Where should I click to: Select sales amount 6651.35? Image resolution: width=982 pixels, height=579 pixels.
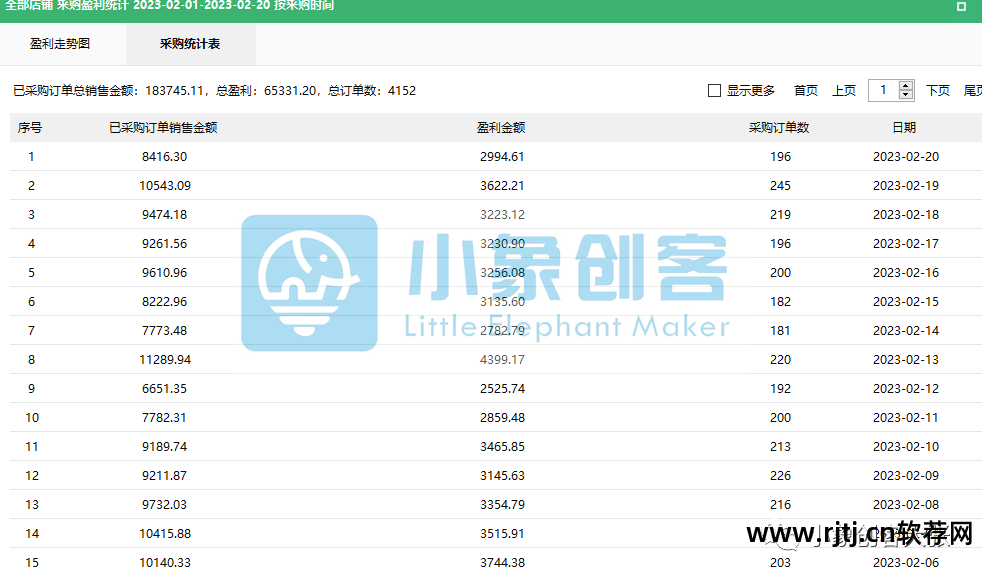[164, 389]
